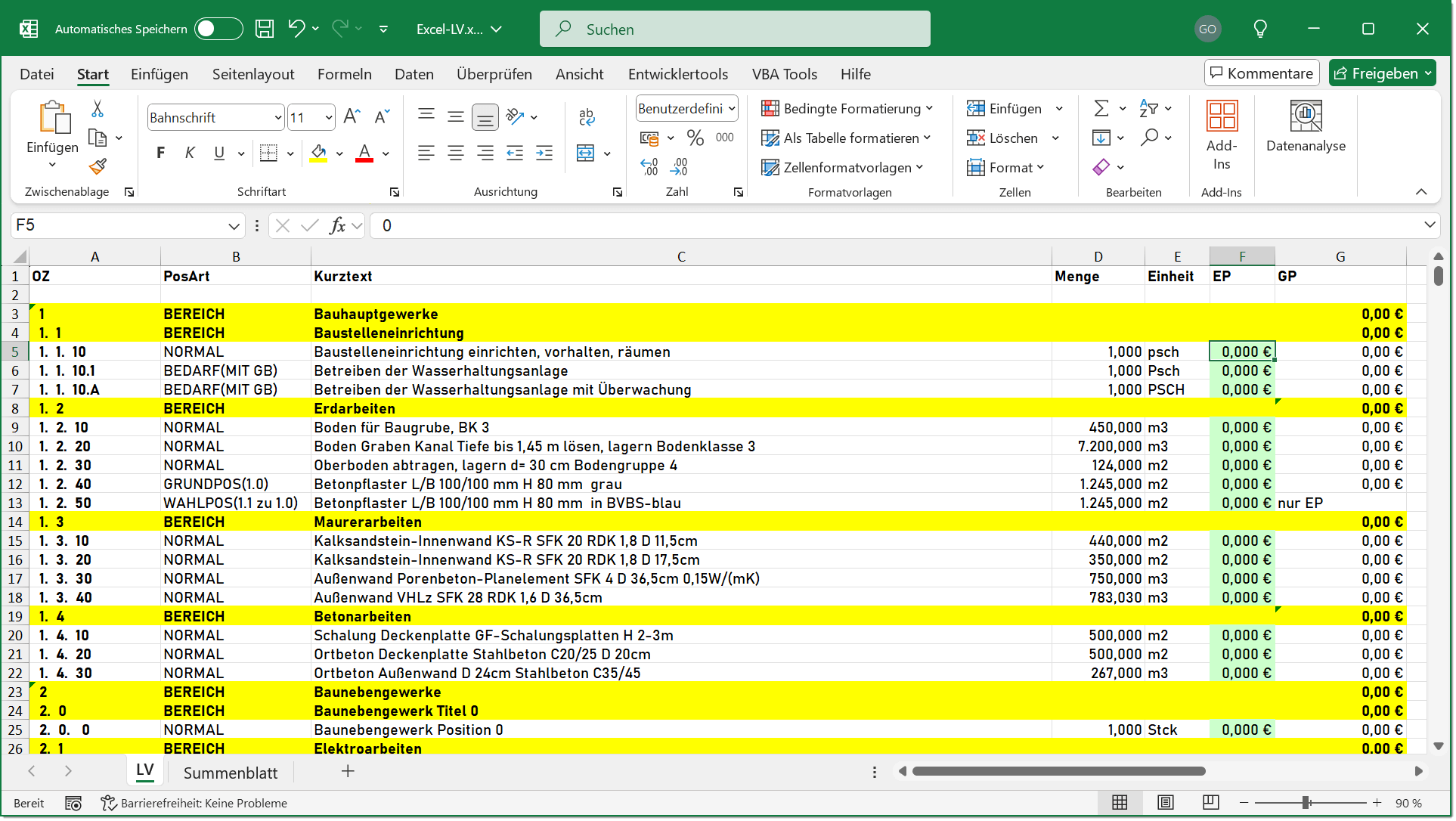Switch to Seitenlayout view in status bar
The image size is (1456, 821).
click(1165, 802)
